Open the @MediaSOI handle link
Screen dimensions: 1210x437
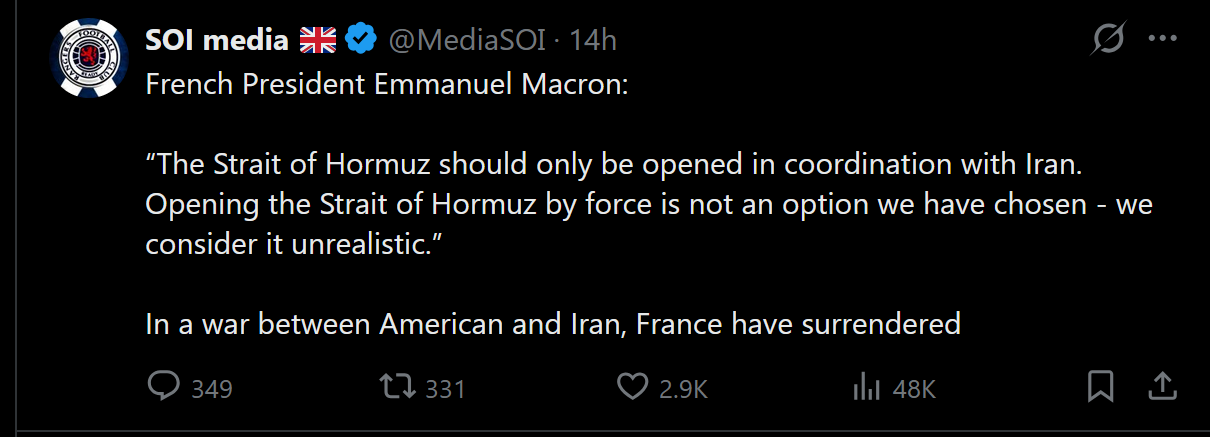pyautogui.click(x=466, y=40)
